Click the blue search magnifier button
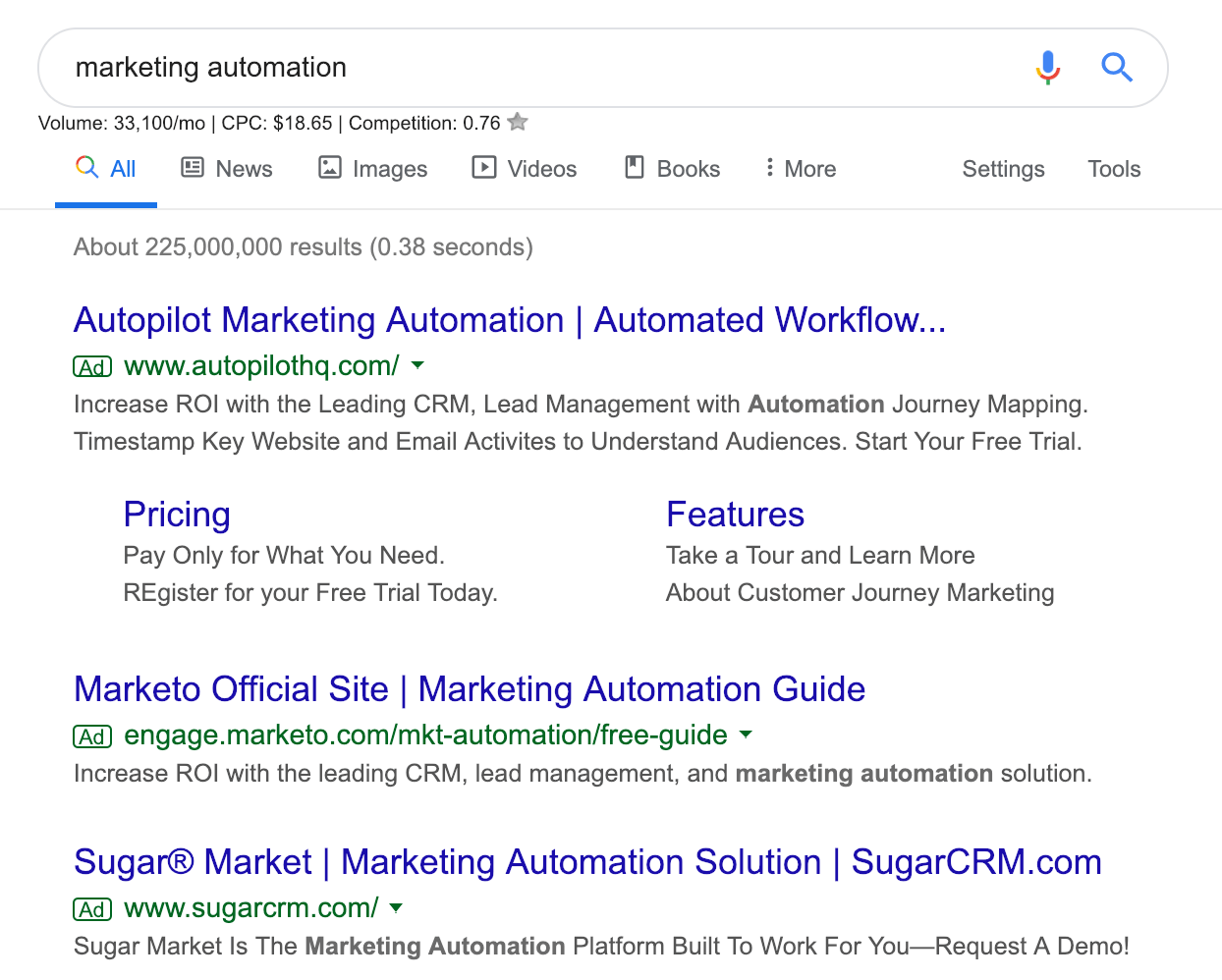 point(1117,68)
